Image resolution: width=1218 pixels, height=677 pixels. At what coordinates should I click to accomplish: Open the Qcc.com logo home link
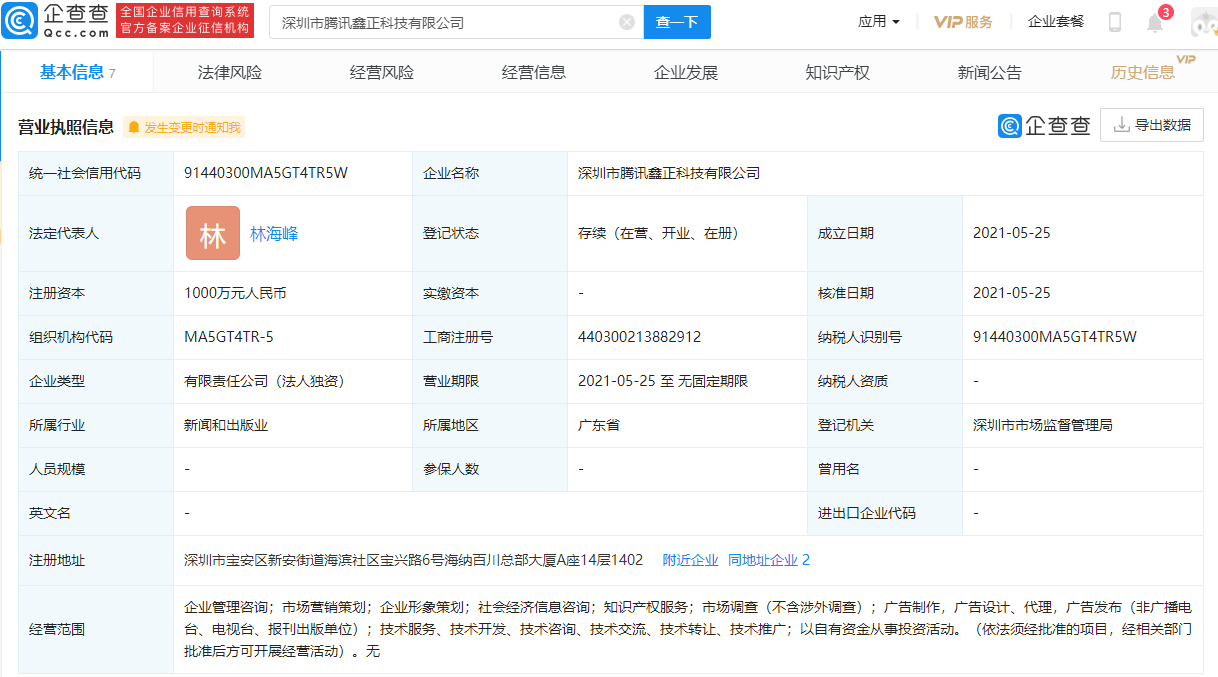click(x=56, y=21)
